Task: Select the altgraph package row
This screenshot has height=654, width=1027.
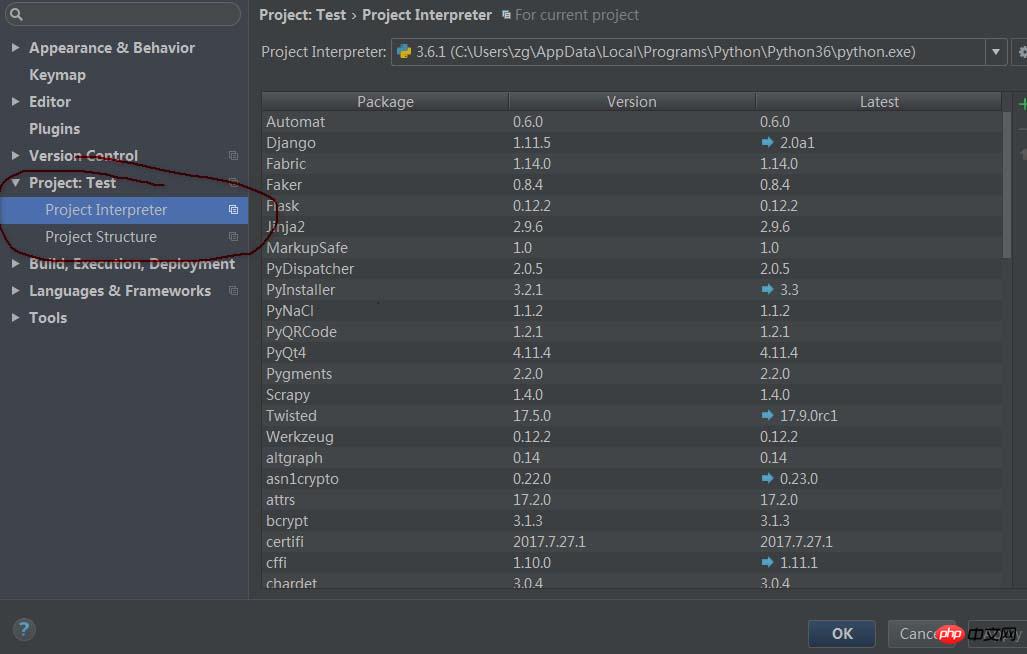Action: pyautogui.click(x=631, y=457)
